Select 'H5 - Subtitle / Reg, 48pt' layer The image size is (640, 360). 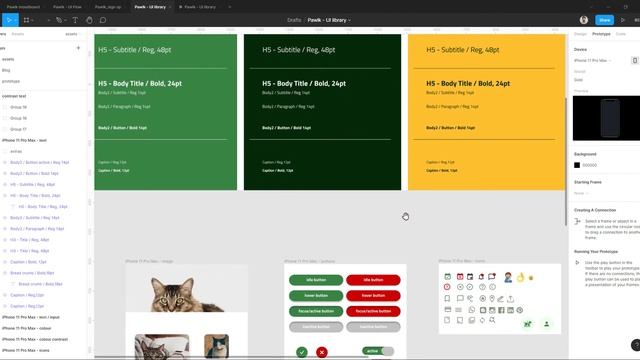[32, 184]
